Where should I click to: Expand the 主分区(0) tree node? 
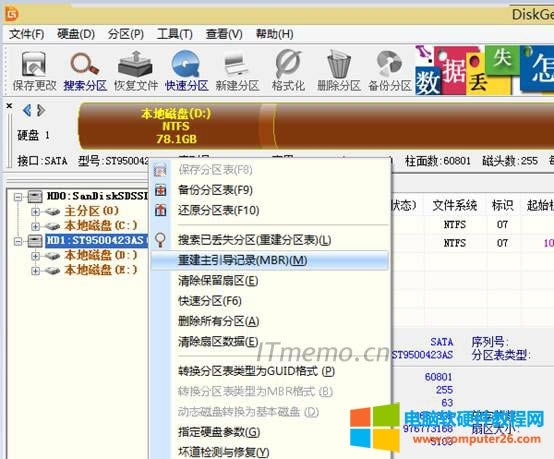point(35,212)
